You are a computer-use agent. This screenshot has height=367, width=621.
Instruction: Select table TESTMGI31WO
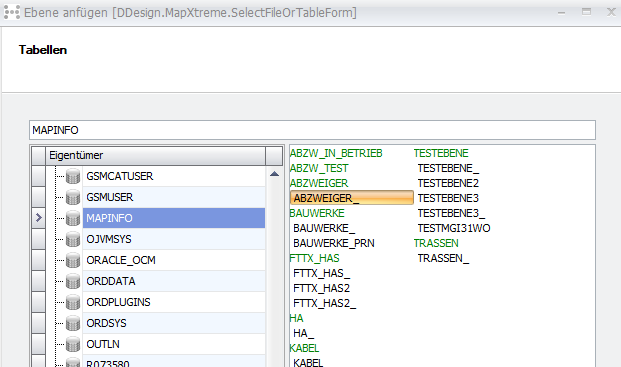454,228
